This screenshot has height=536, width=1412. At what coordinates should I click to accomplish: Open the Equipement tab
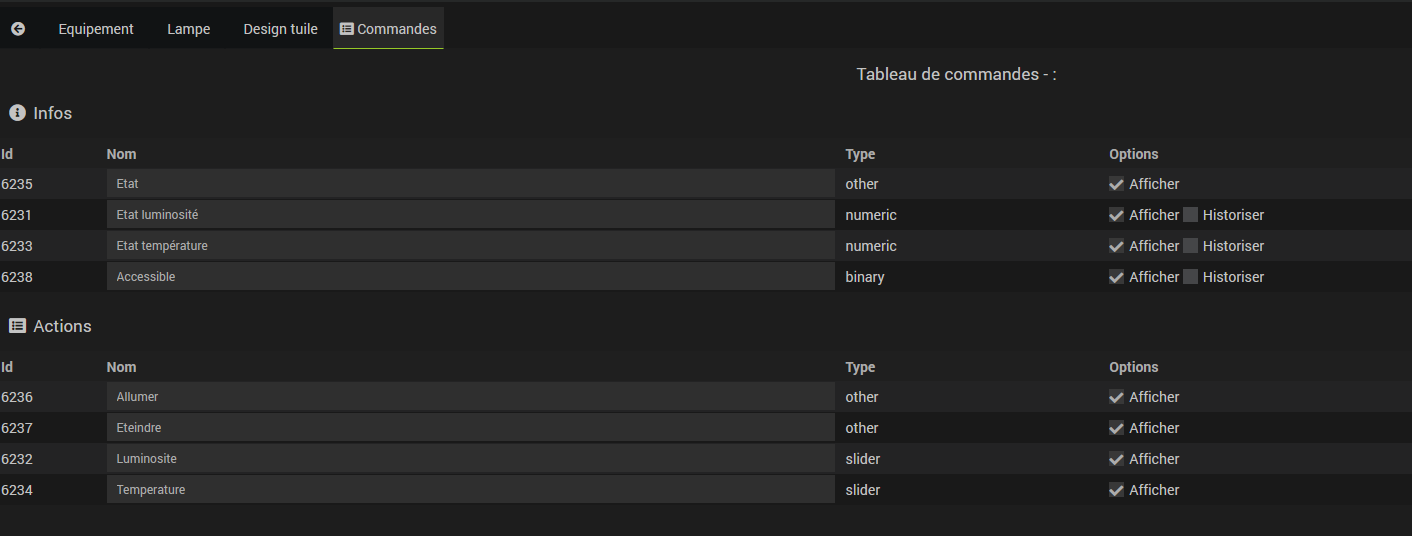click(x=96, y=29)
